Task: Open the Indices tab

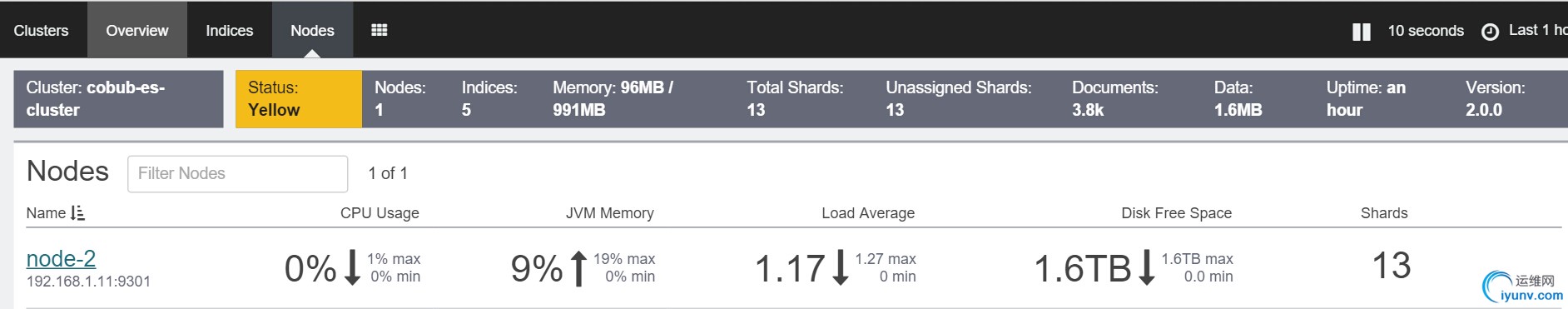Action: pyautogui.click(x=229, y=30)
